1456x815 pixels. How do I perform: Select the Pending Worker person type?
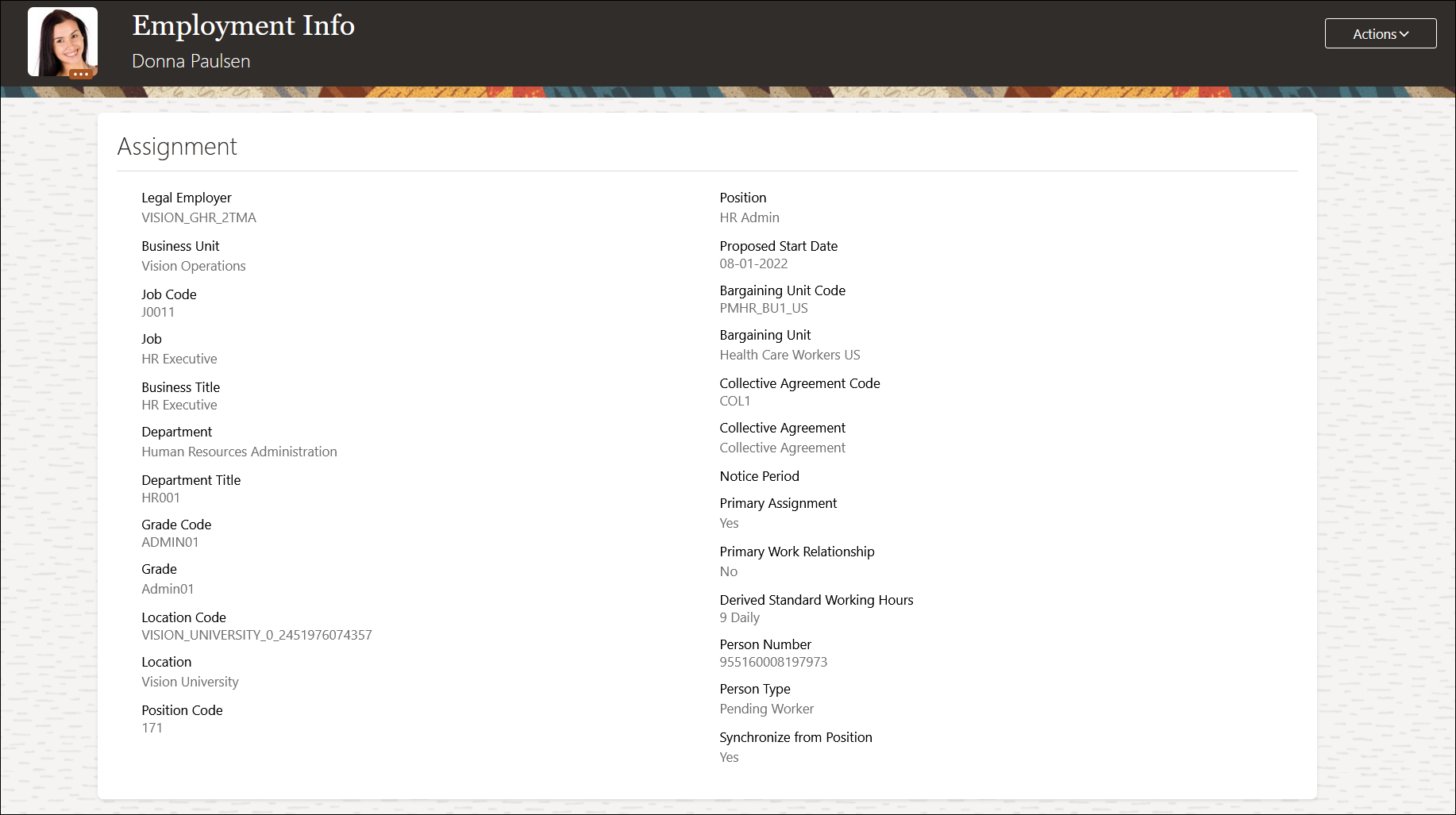click(x=766, y=709)
